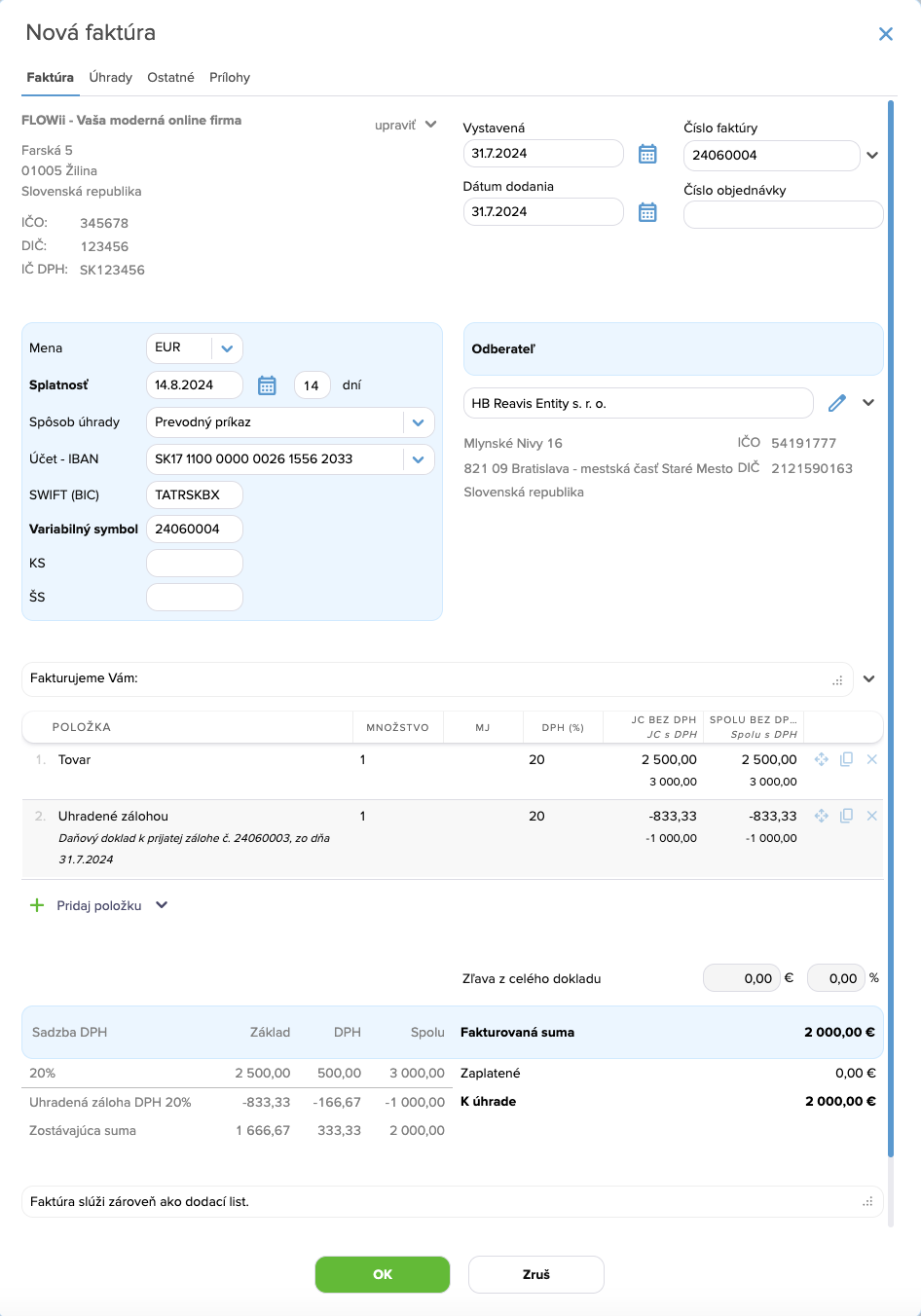Delete the Uhradené zálohou row
921x1316 pixels.
pos(871,816)
